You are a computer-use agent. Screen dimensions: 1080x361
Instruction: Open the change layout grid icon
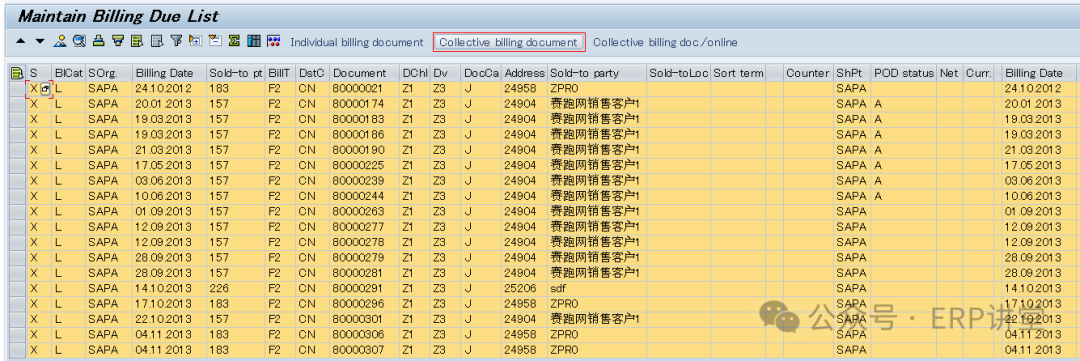(253, 41)
